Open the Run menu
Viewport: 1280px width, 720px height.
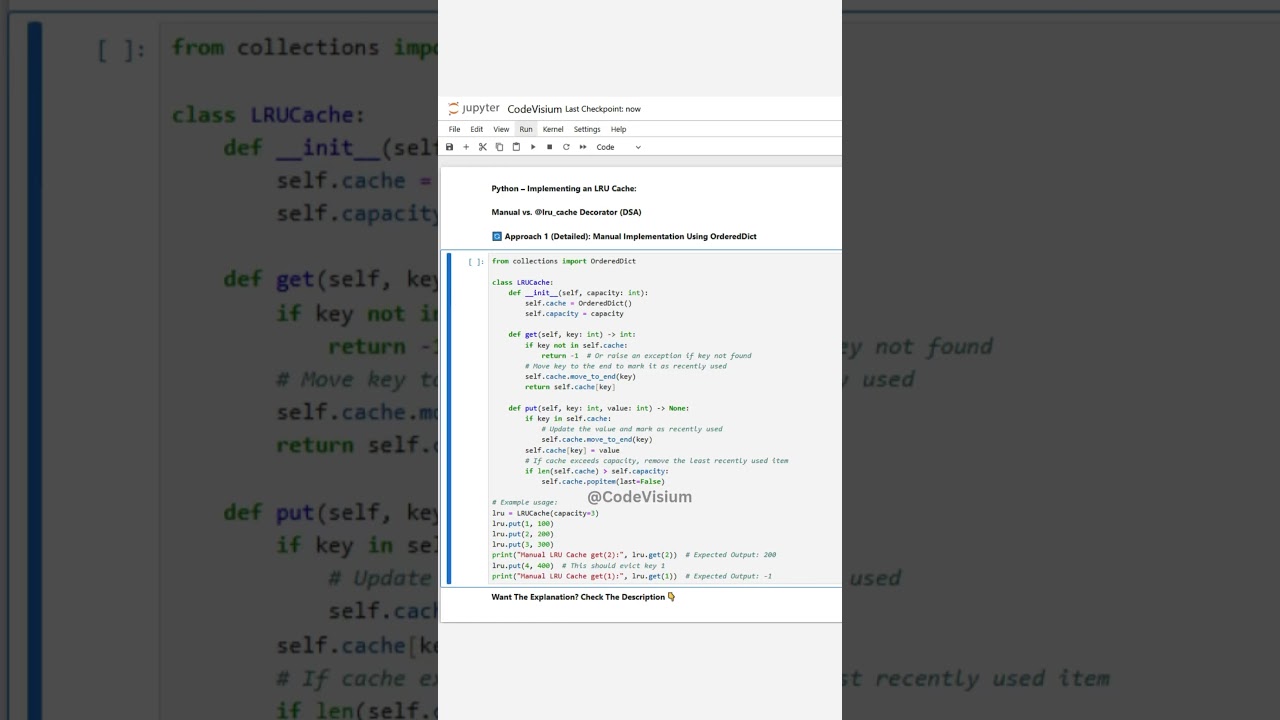pos(526,129)
